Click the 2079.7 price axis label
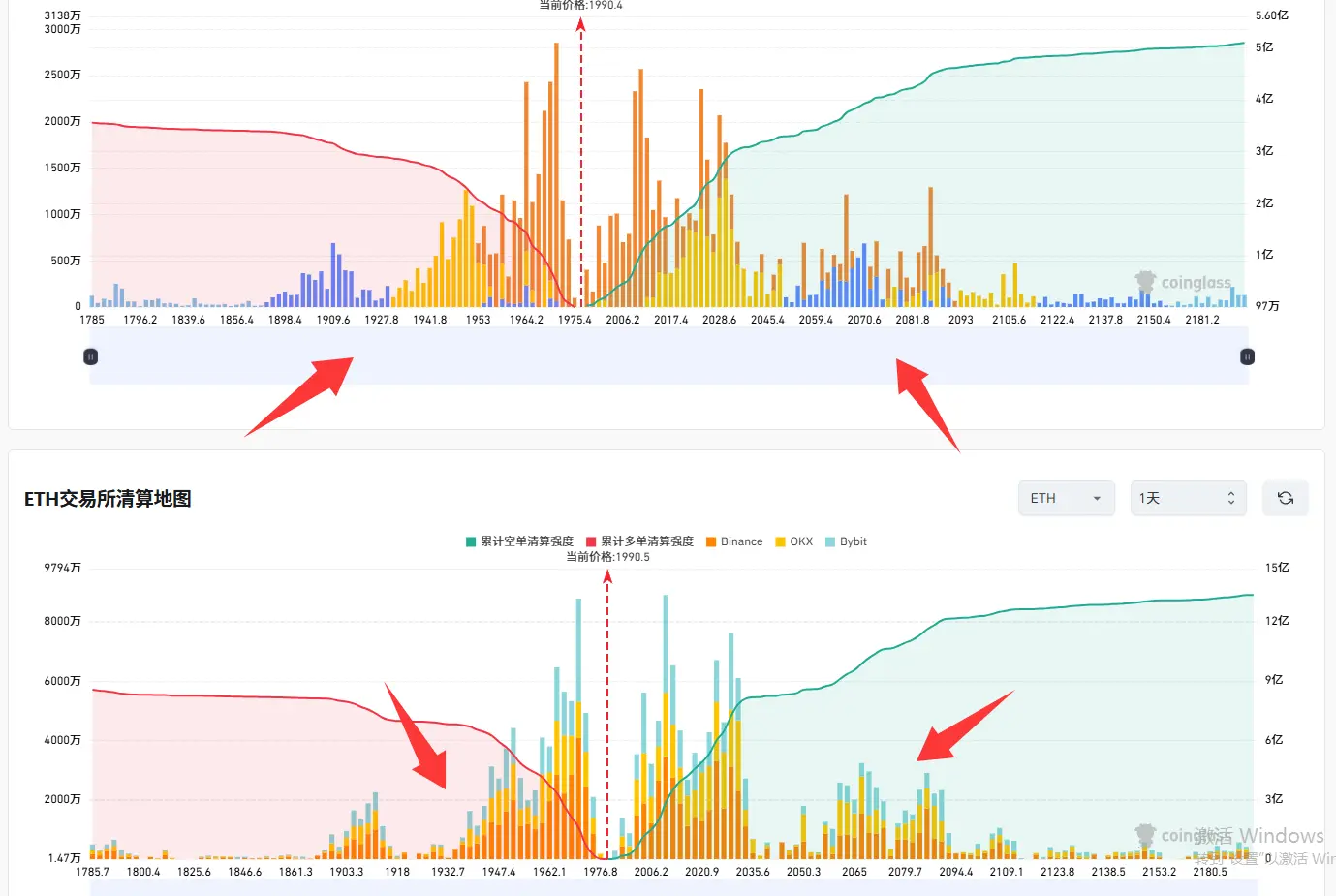The image size is (1336, 896). click(x=905, y=872)
